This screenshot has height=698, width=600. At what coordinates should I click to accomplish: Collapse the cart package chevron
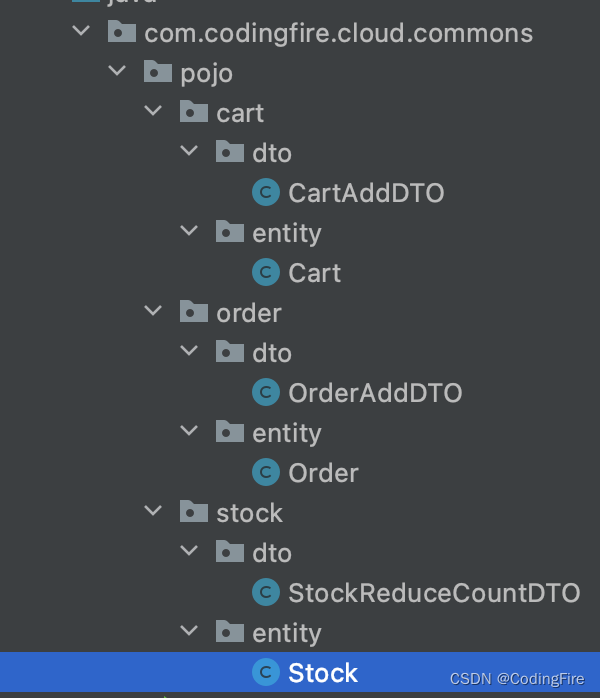coord(153,111)
